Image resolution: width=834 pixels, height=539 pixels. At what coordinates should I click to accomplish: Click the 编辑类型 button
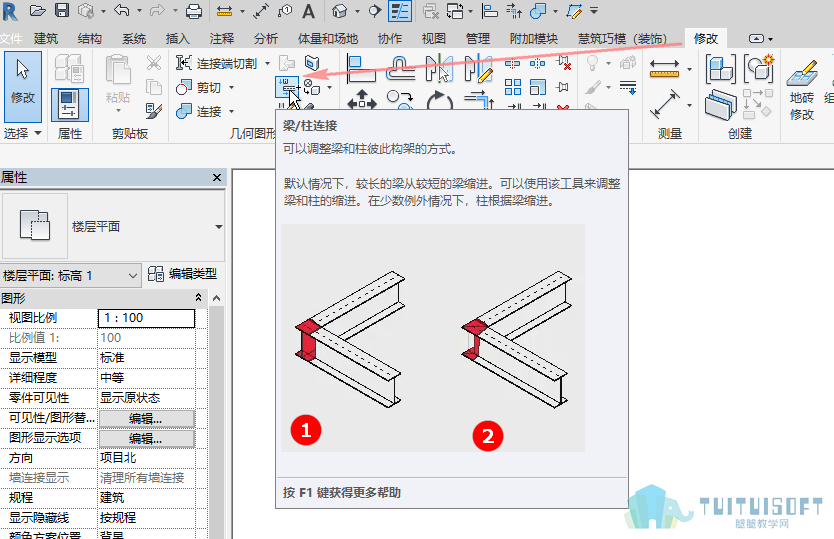click(x=182, y=274)
